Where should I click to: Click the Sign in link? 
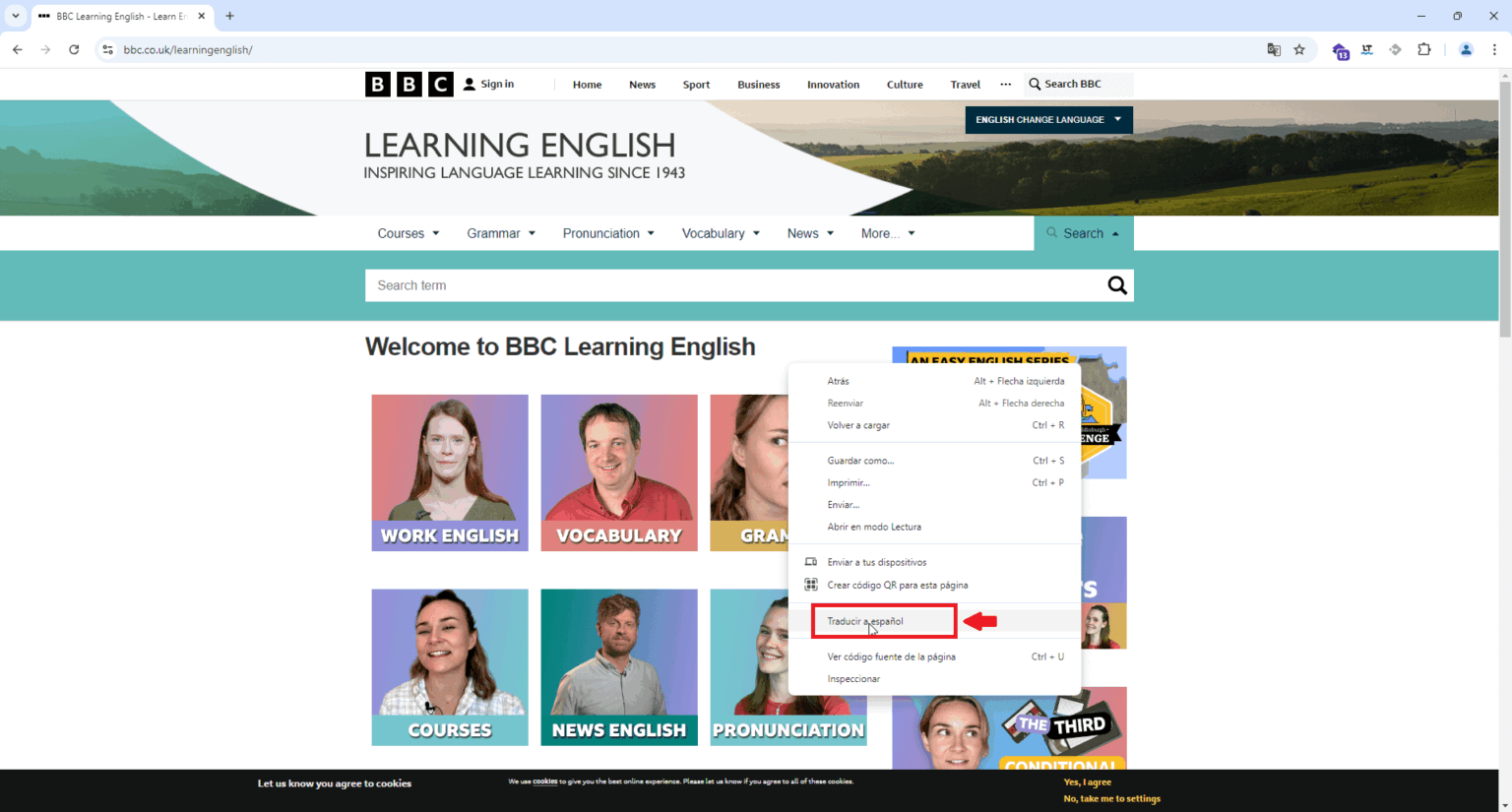coord(489,85)
